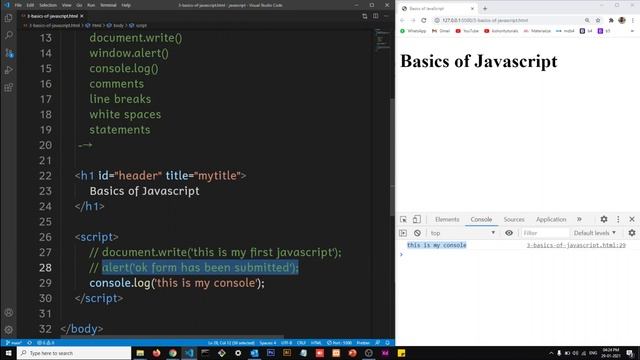Click the console Filter field

(x=545, y=233)
